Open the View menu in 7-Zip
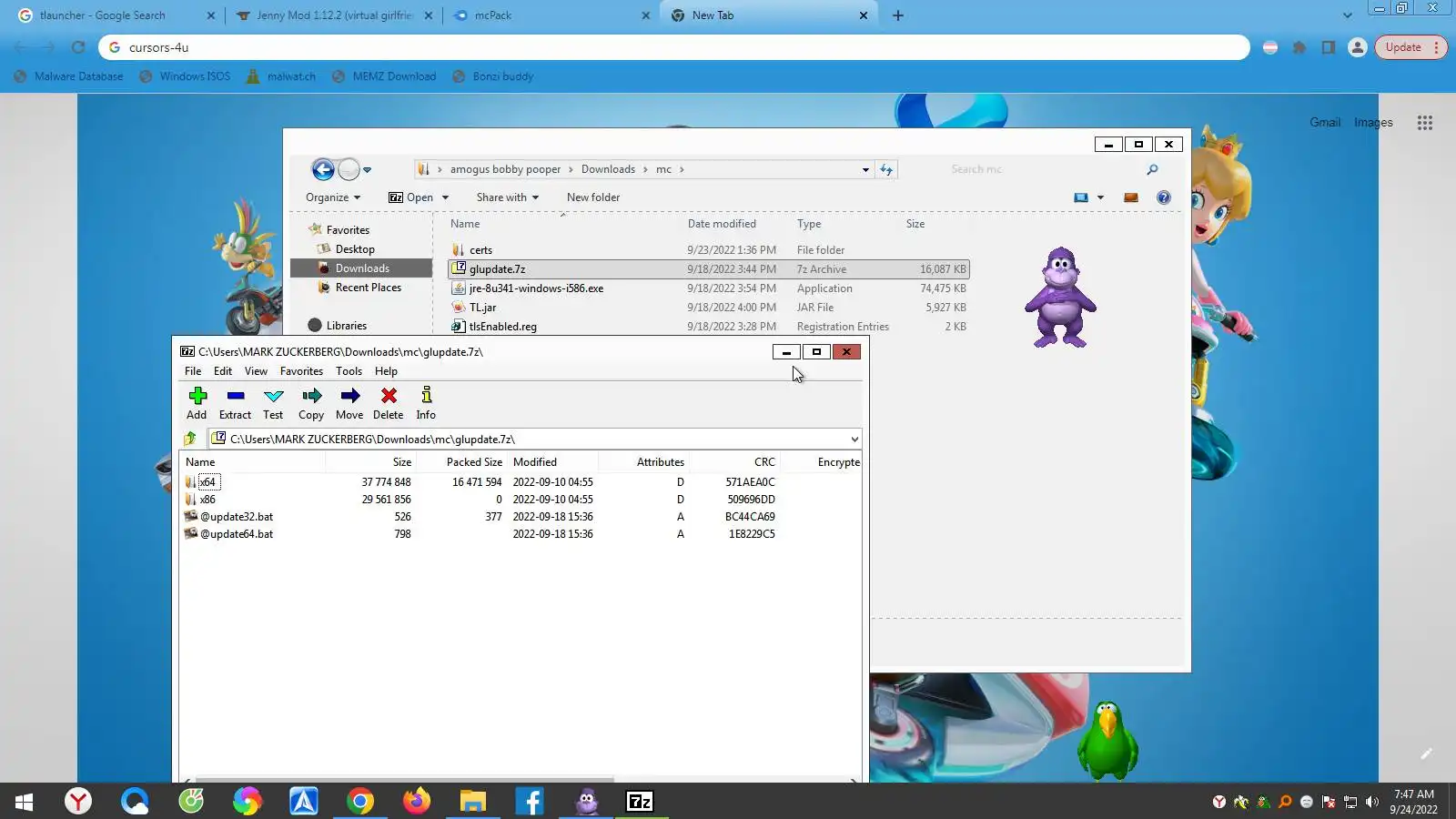Viewport: 1456px width, 819px height. (256, 371)
